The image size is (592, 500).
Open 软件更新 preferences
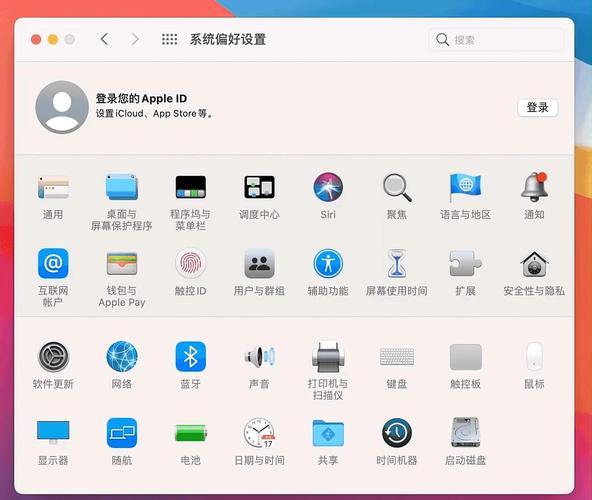click(53, 356)
